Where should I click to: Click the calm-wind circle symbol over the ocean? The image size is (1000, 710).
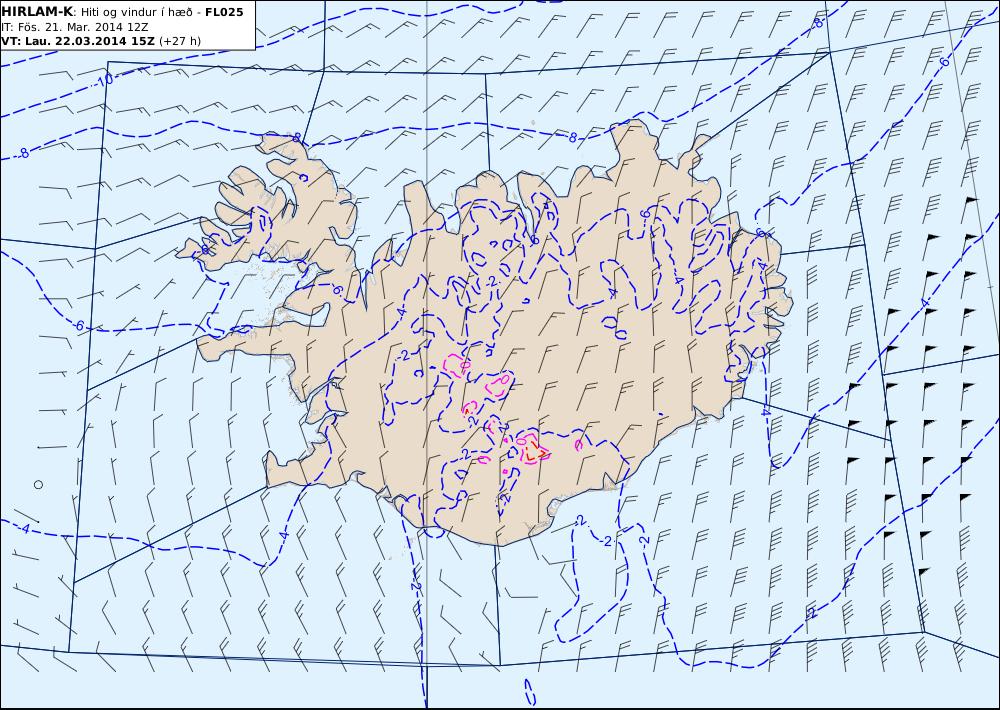[x=38, y=485]
